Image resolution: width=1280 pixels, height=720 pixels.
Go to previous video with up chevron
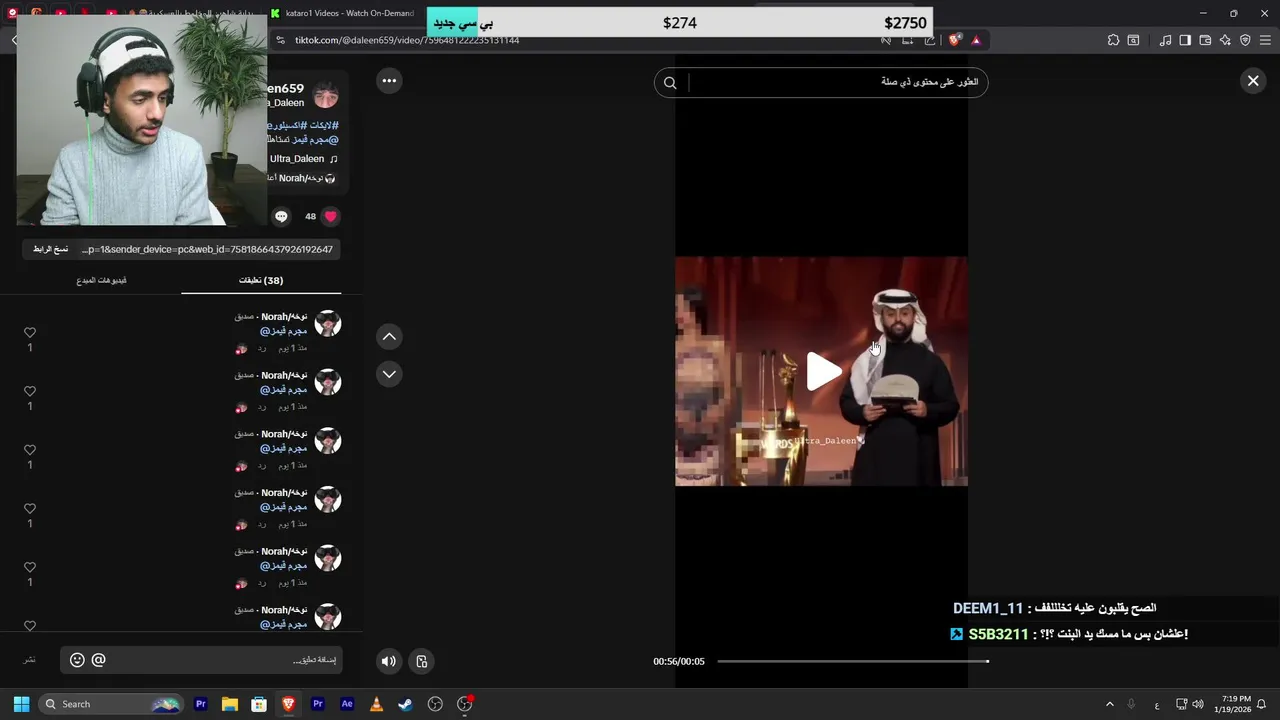(389, 337)
